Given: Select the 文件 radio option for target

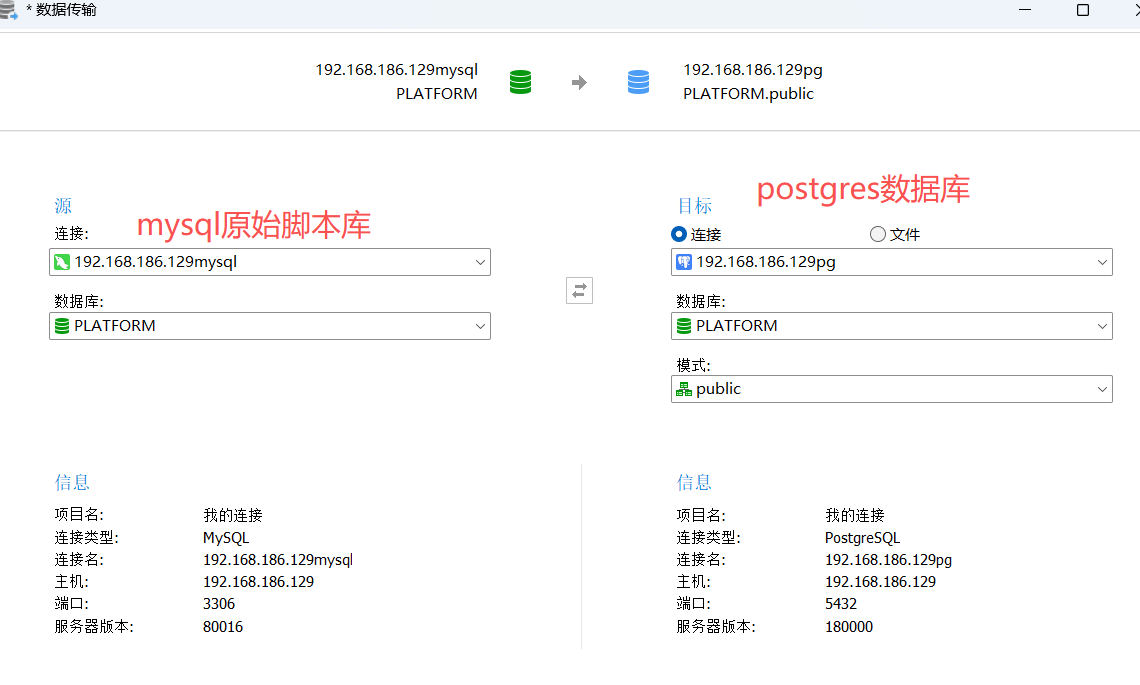Looking at the screenshot, I should 878,234.
